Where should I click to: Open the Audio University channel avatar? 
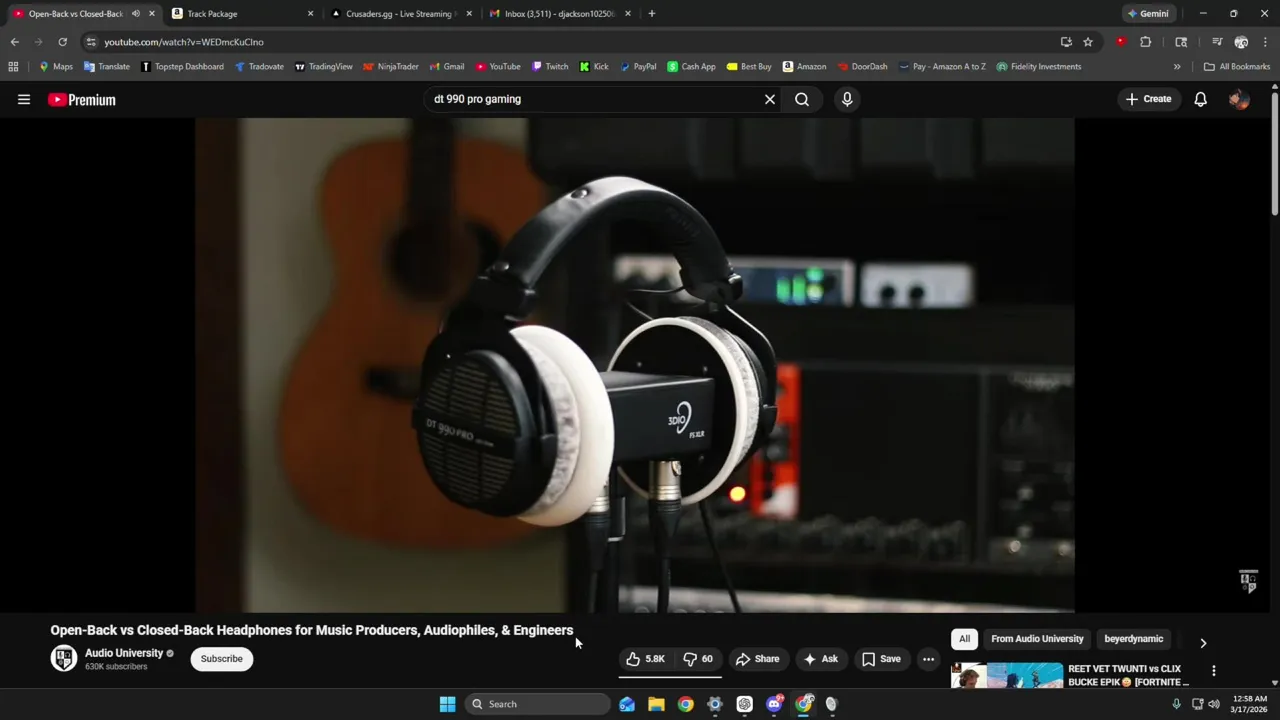[x=64, y=658]
